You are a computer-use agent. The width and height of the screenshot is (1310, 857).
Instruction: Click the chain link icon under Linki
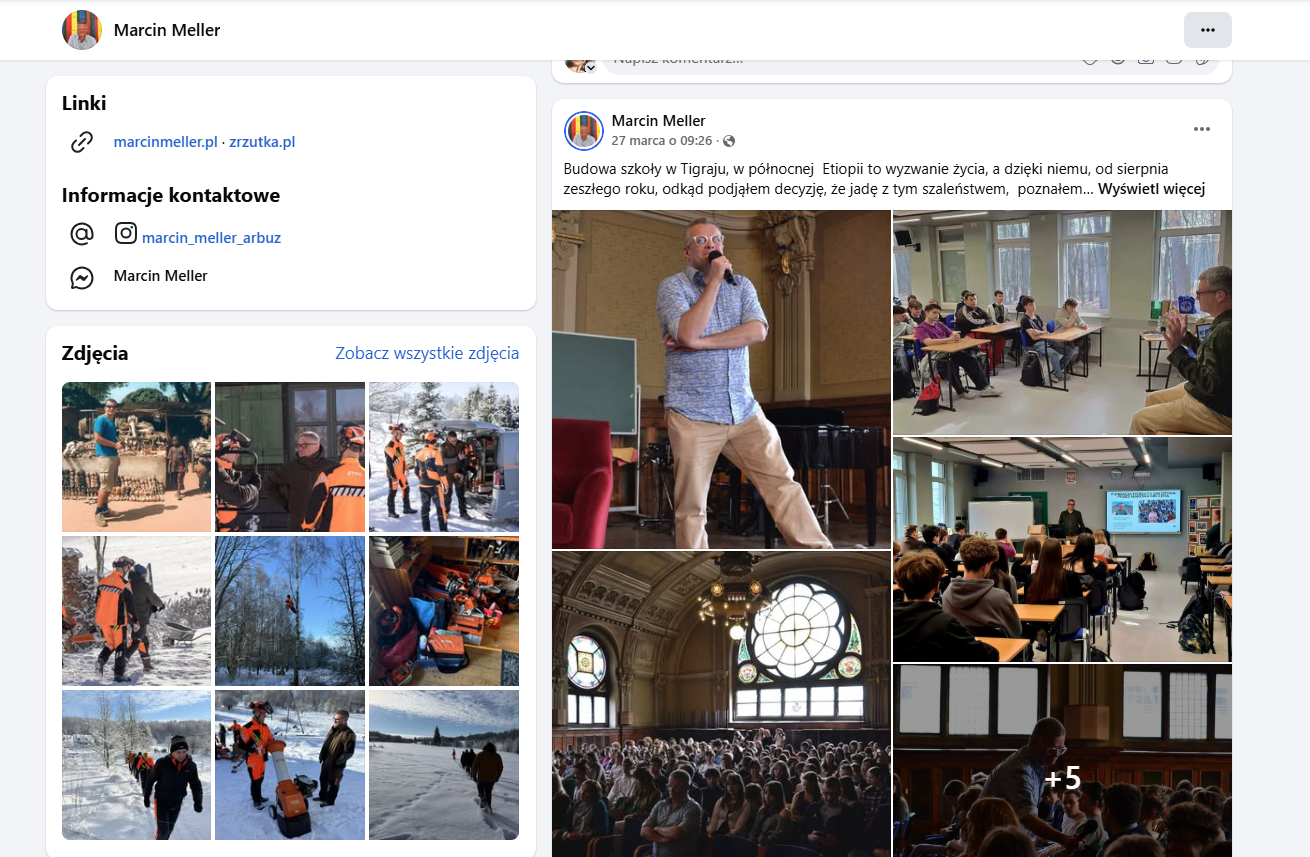point(82,142)
